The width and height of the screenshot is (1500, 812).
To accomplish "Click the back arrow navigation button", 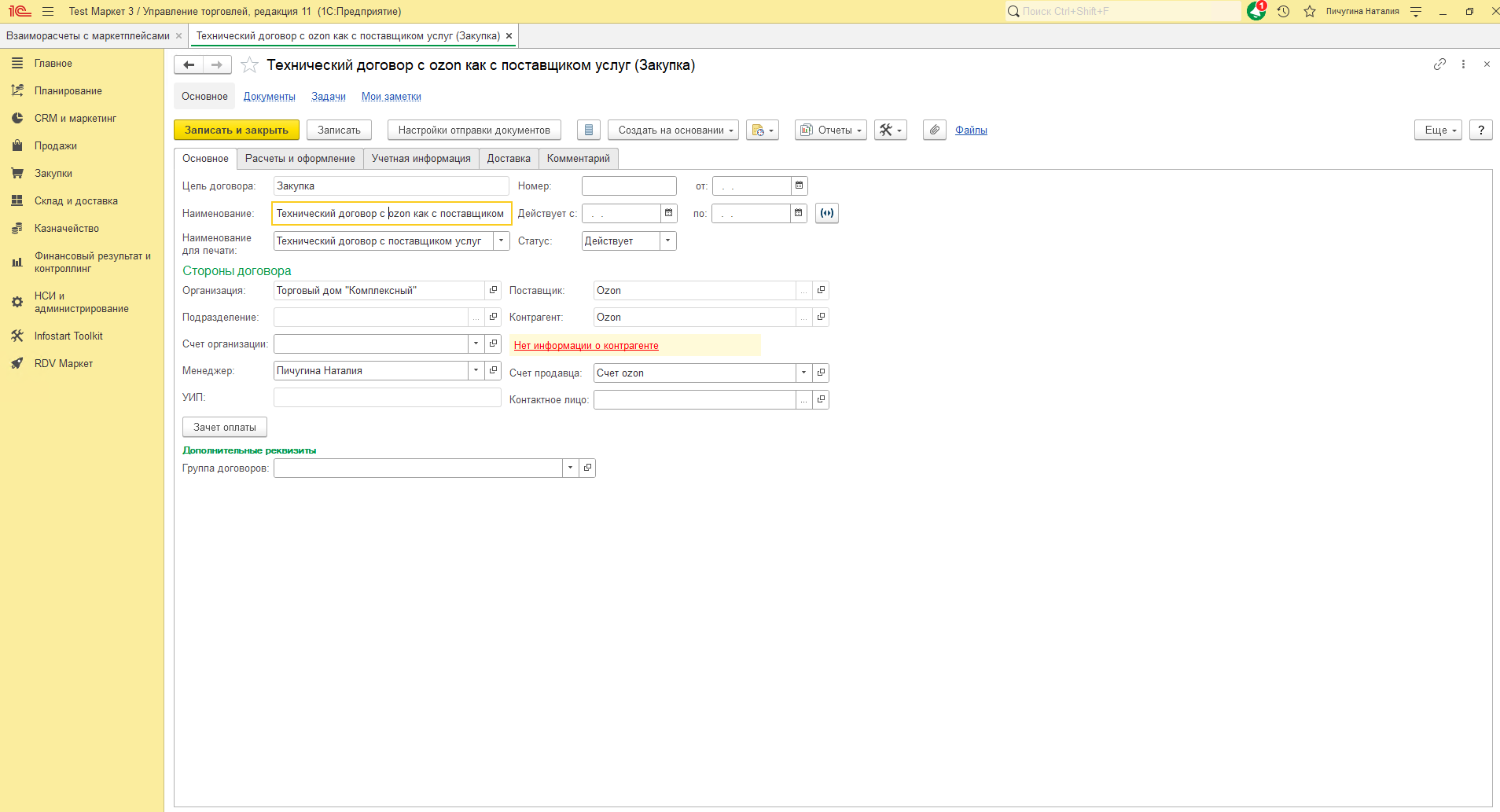I will (189, 65).
